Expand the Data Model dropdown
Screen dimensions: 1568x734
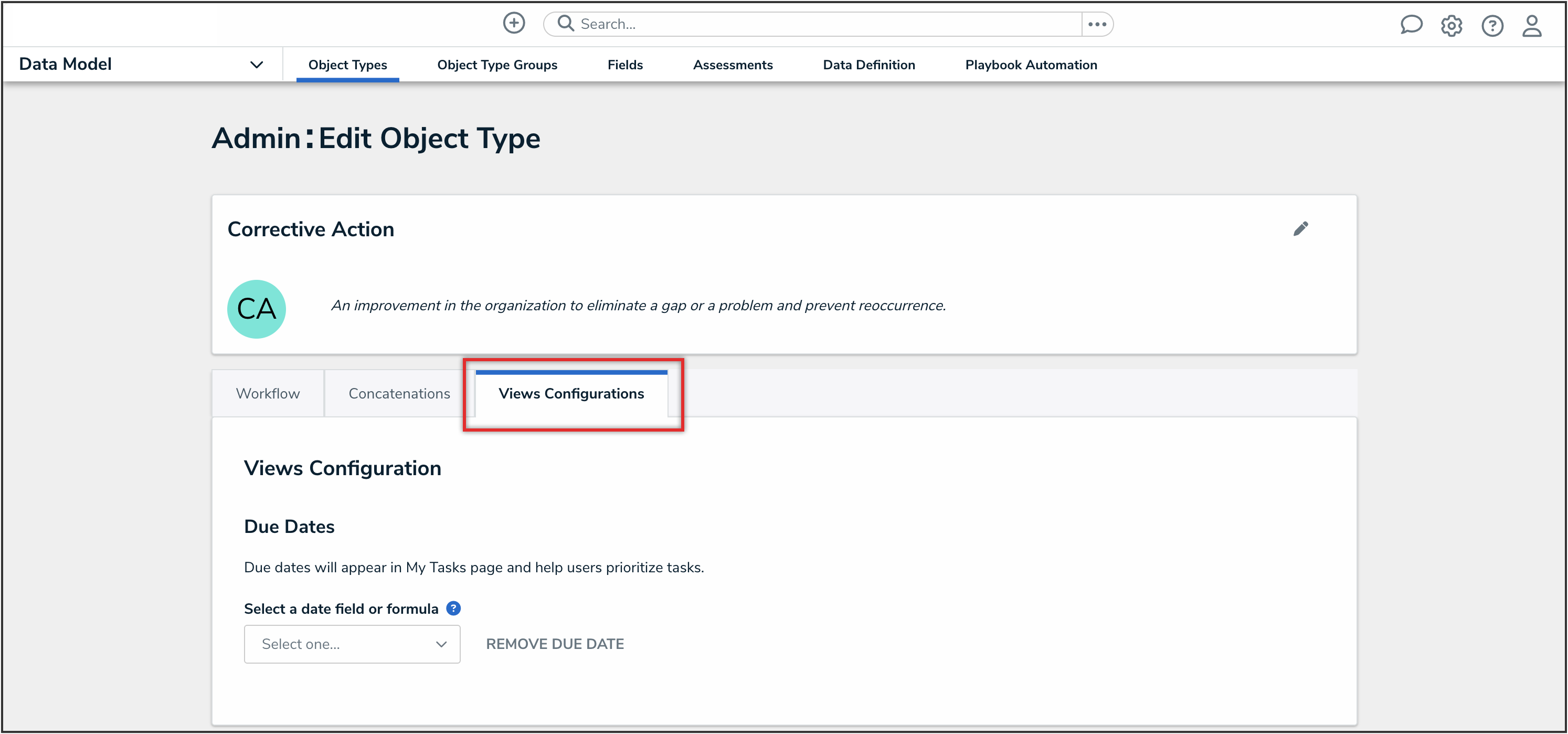(x=256, y=65)
